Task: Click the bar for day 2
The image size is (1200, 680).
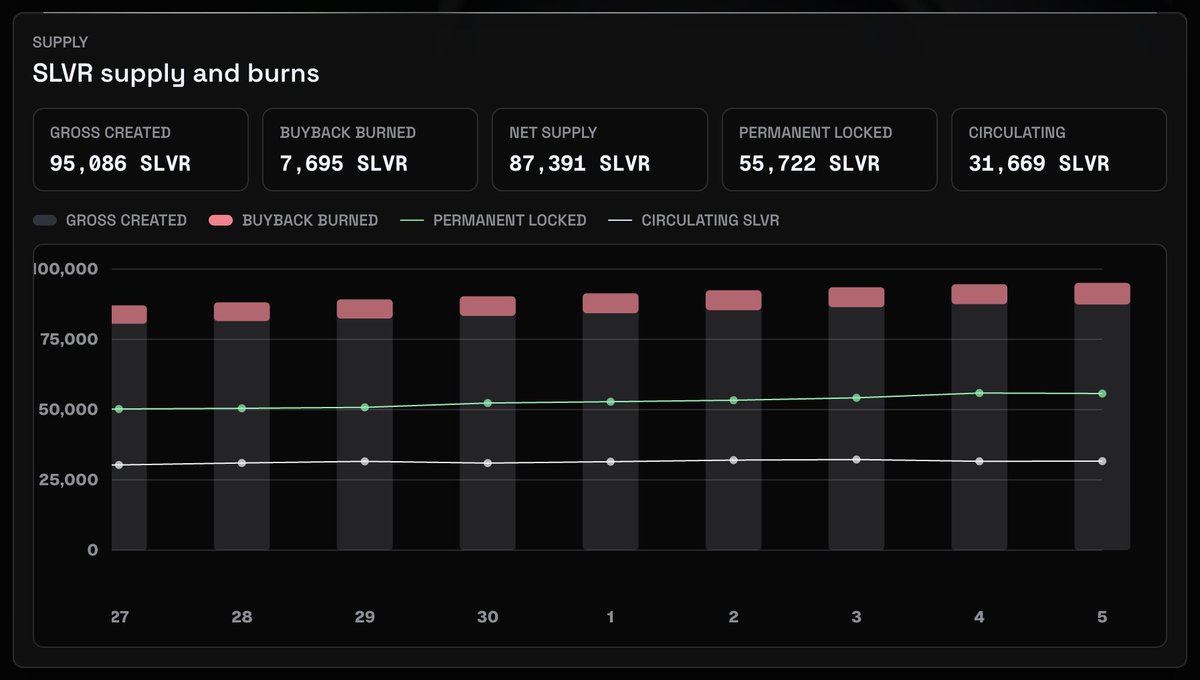Action: click(x=734, y=420)
